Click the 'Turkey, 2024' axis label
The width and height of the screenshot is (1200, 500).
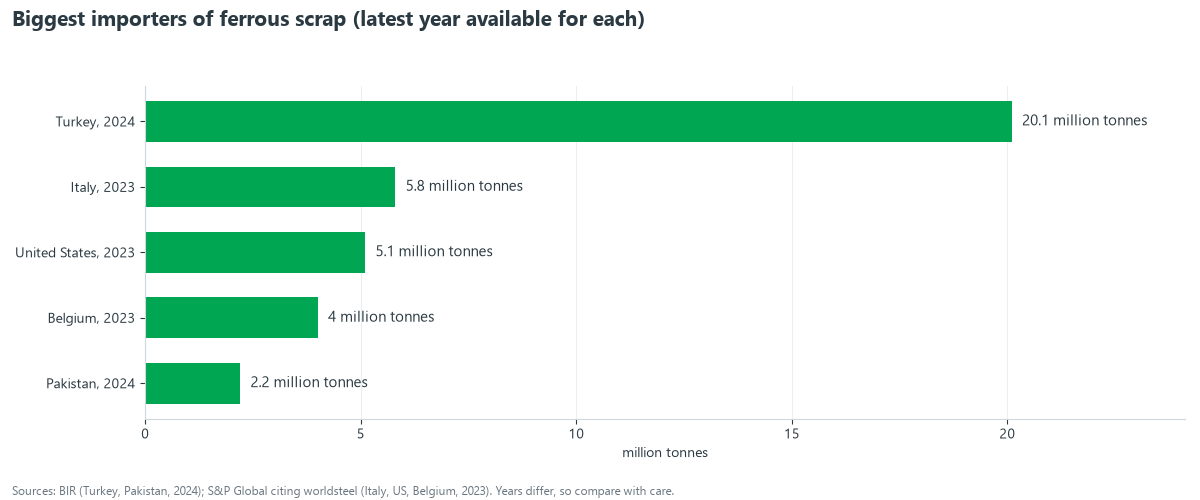(x=95, y=122)
